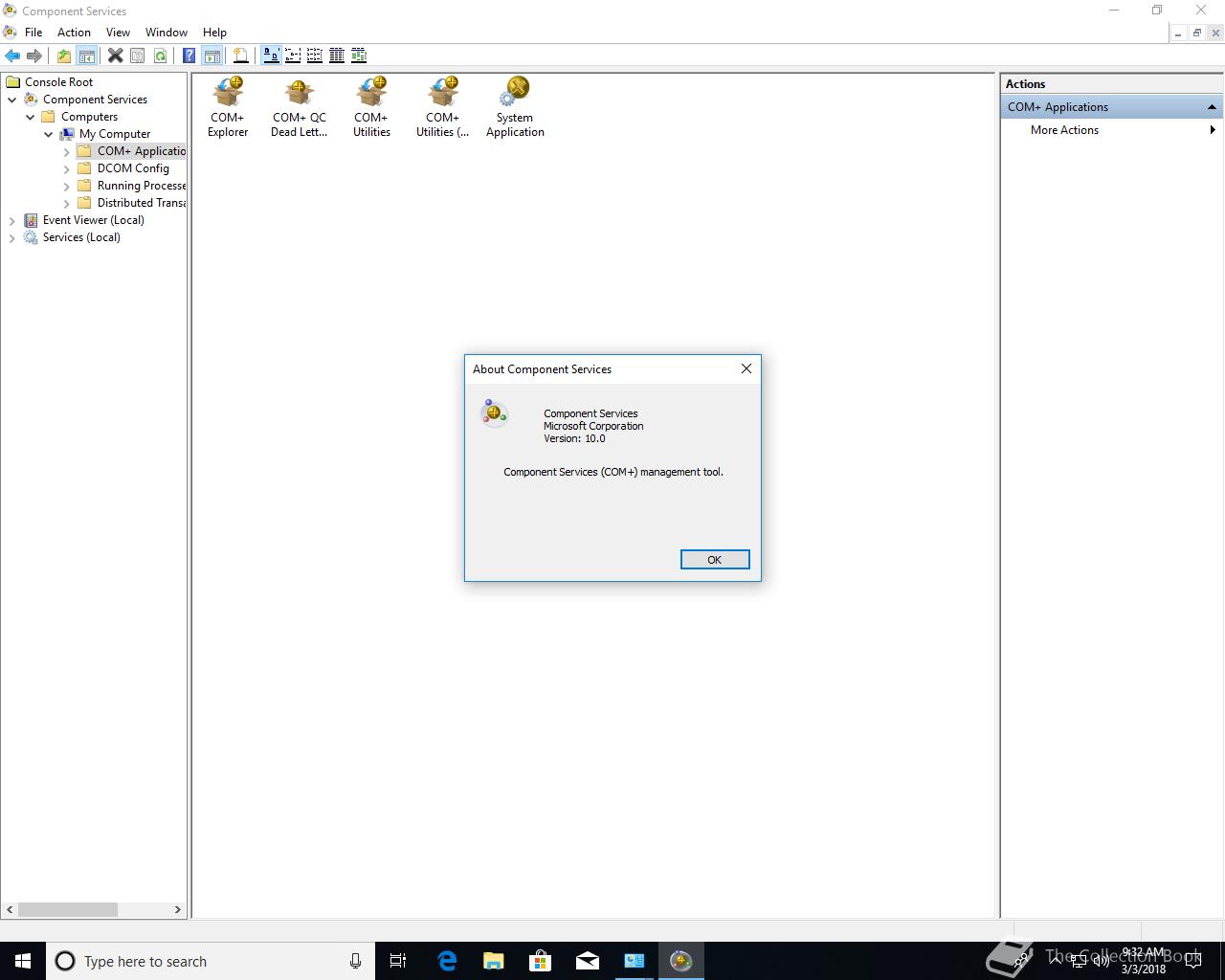Open the Help menu
Image resolution: width=1225 pixels, height=980 pixels.
point(214,33)
